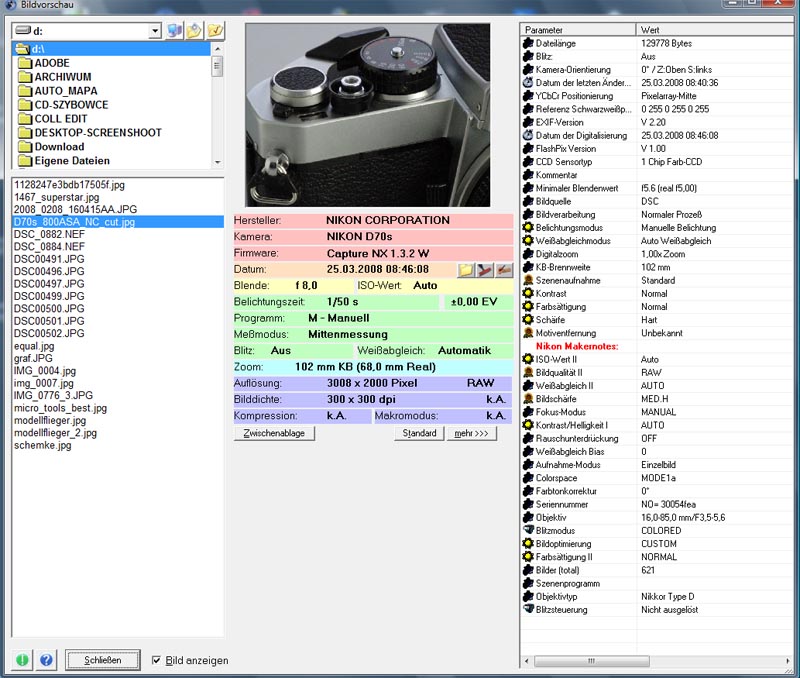
Task: Click parameter table horizontal scrollbar left arrow
Action: tap(527, 661)
